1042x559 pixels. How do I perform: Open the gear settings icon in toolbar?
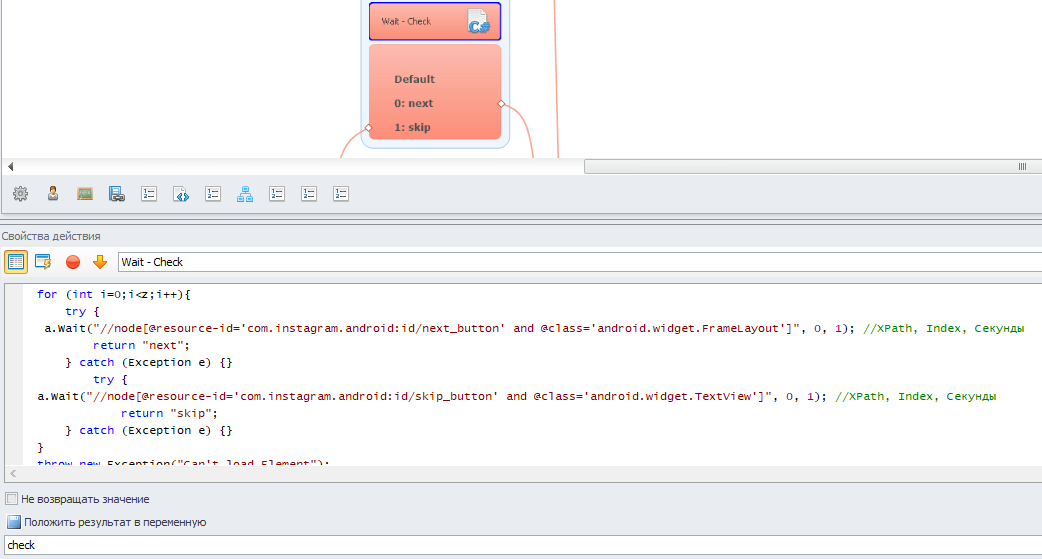(x=21, y=193)
